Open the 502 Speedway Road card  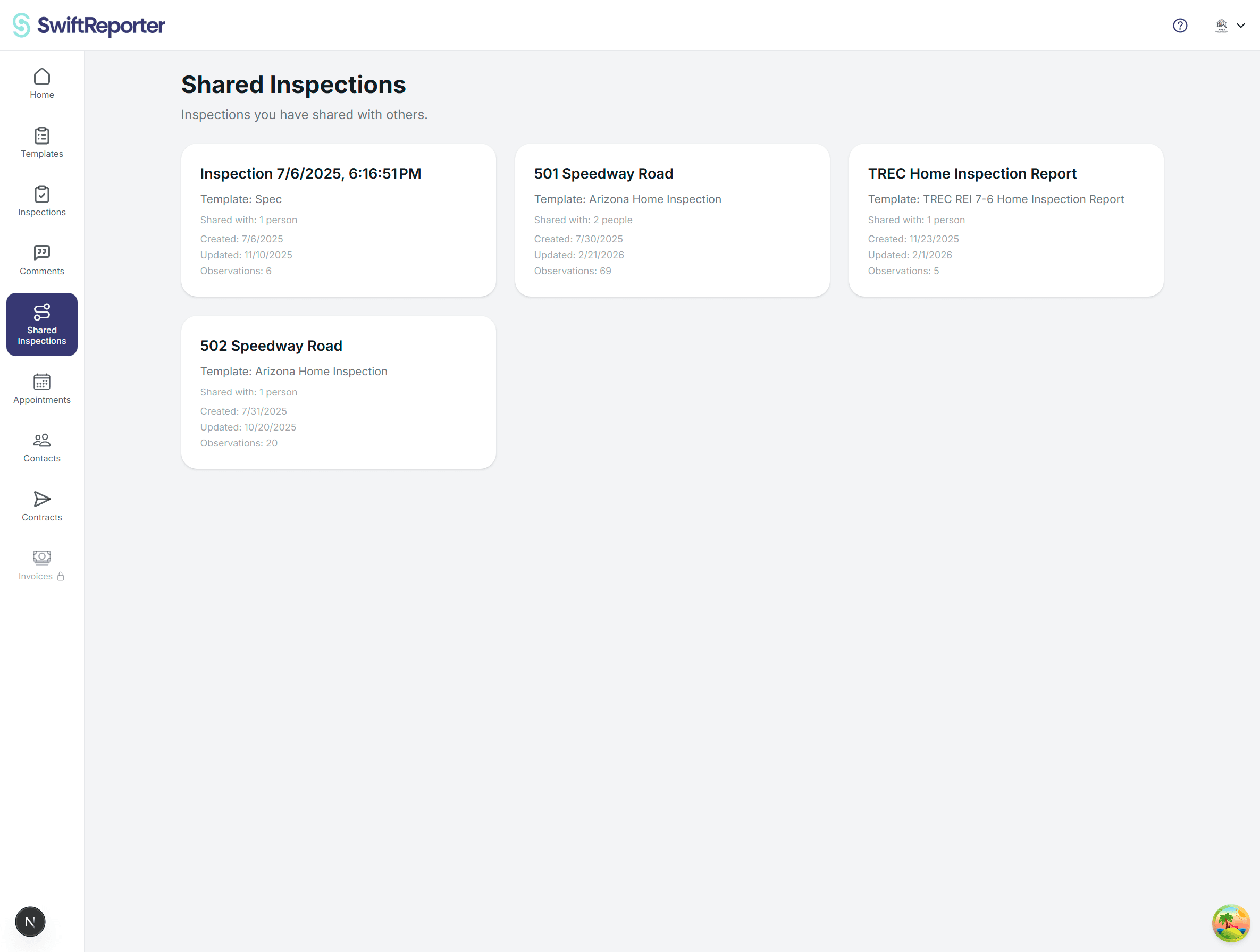click(338, 392)
